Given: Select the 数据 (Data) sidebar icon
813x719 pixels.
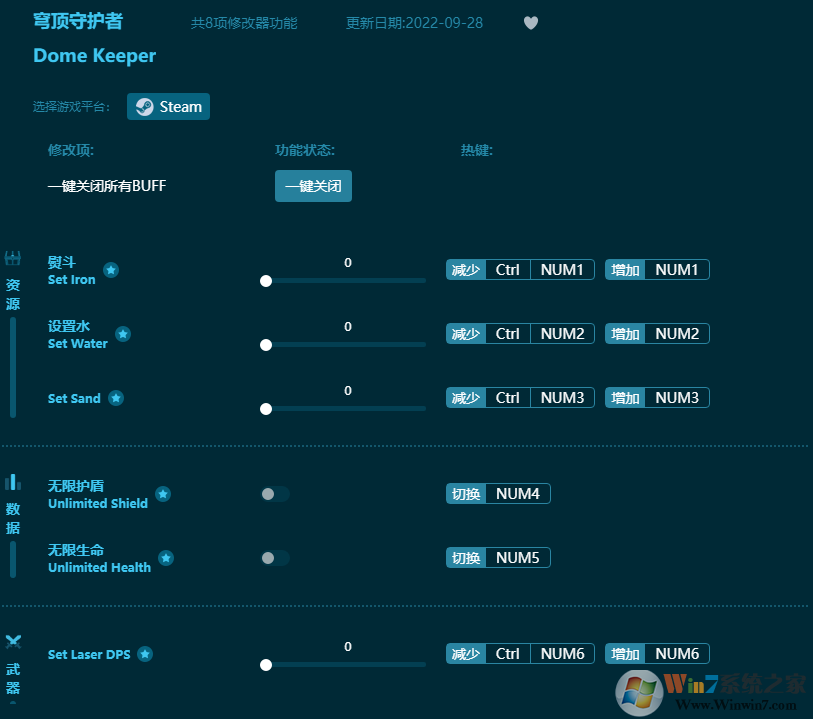Looking at the screenshot, I should click(13, 481).
